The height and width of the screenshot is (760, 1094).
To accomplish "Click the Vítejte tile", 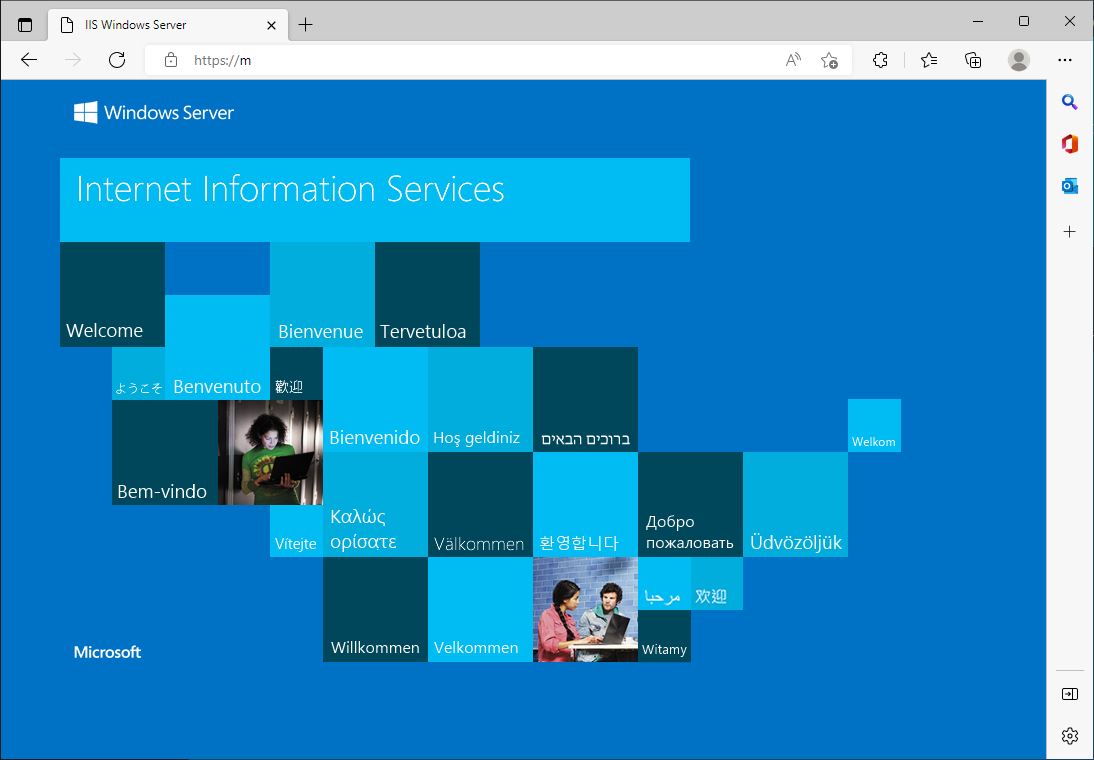I will 296,531.
